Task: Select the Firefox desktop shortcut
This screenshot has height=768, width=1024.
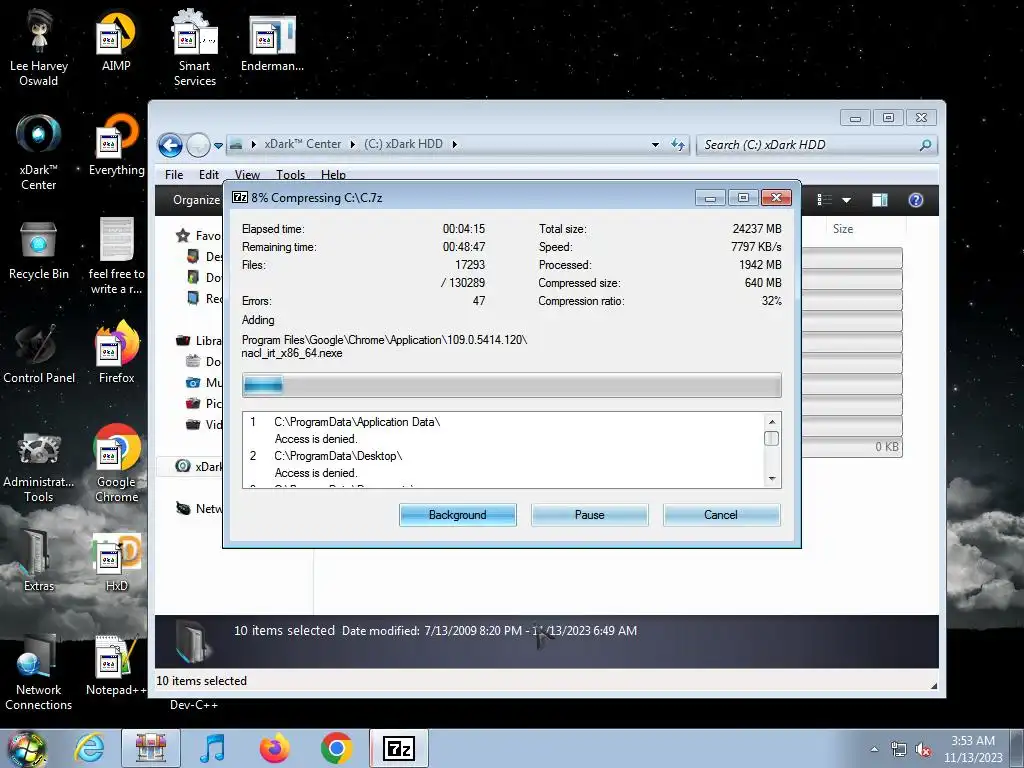Action: [x=116, y=353]
